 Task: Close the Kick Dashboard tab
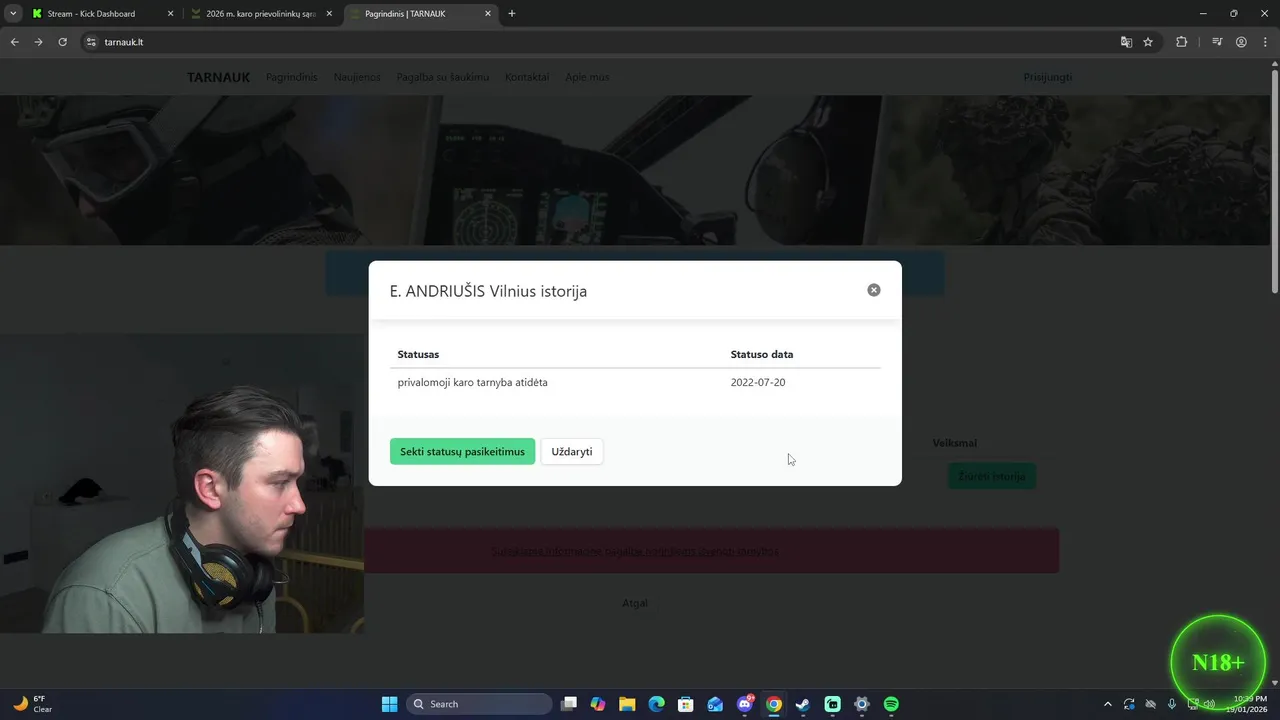click(x=170, y=14)
